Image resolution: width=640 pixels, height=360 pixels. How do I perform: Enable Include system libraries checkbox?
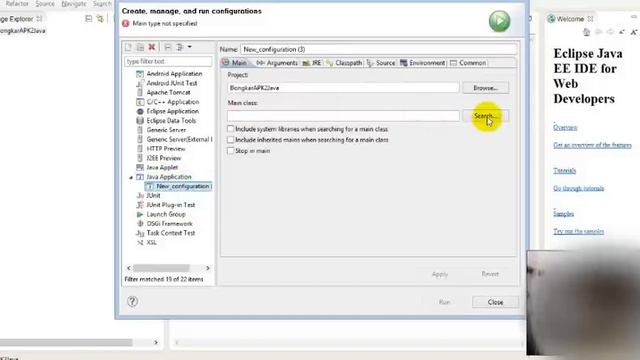[231, 129]
